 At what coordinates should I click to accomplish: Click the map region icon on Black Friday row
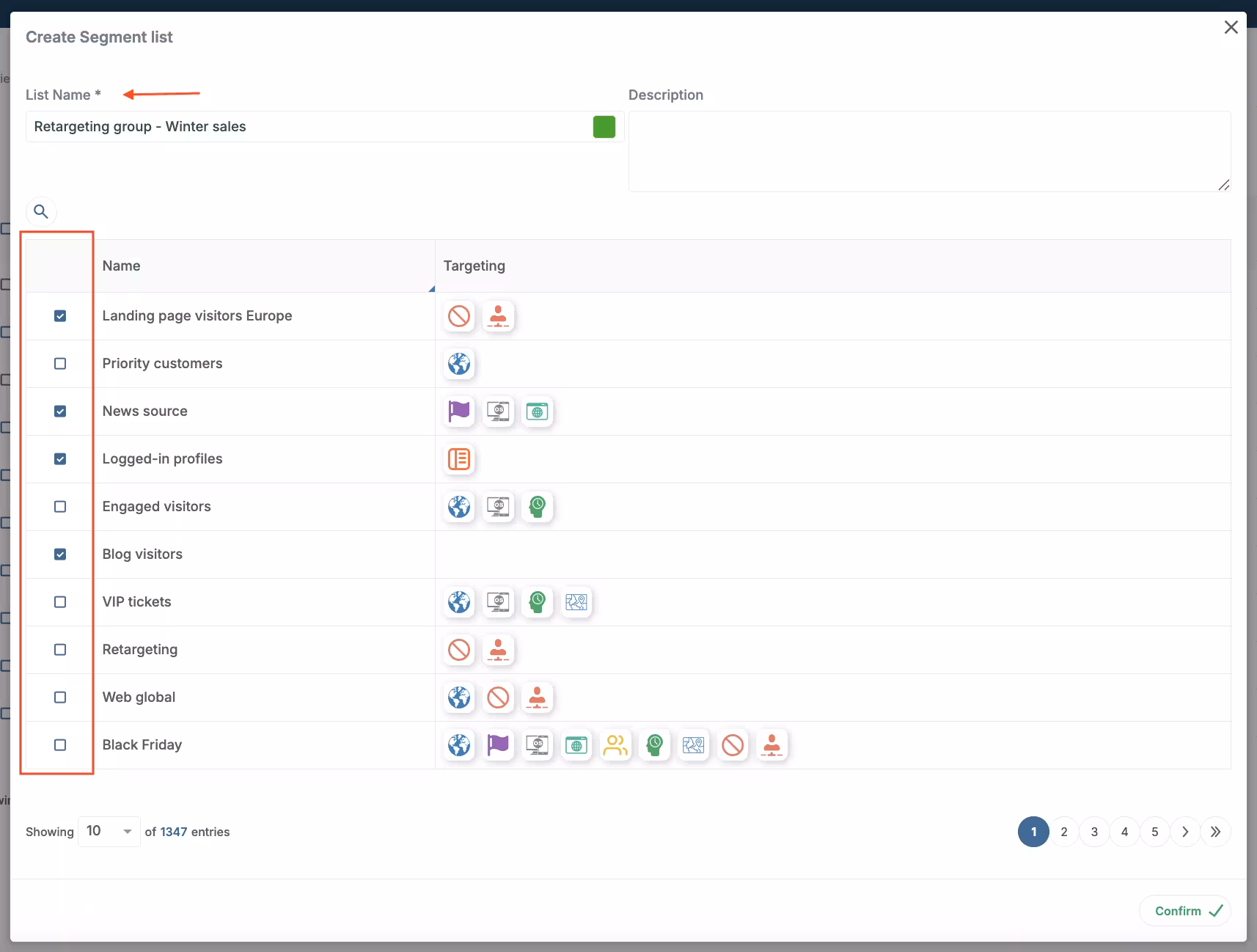[x=694, y=745]
